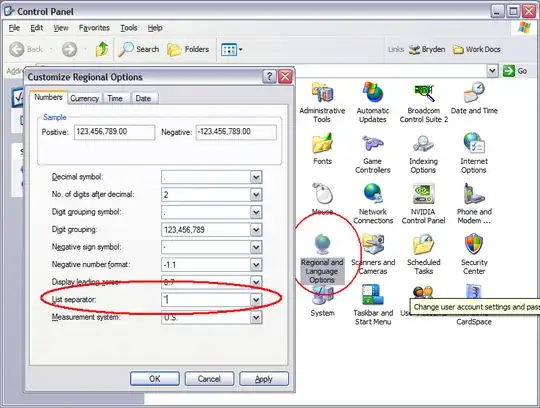Open Automatic Updates icon
The image size is (540, 408).
click(373, 93)
